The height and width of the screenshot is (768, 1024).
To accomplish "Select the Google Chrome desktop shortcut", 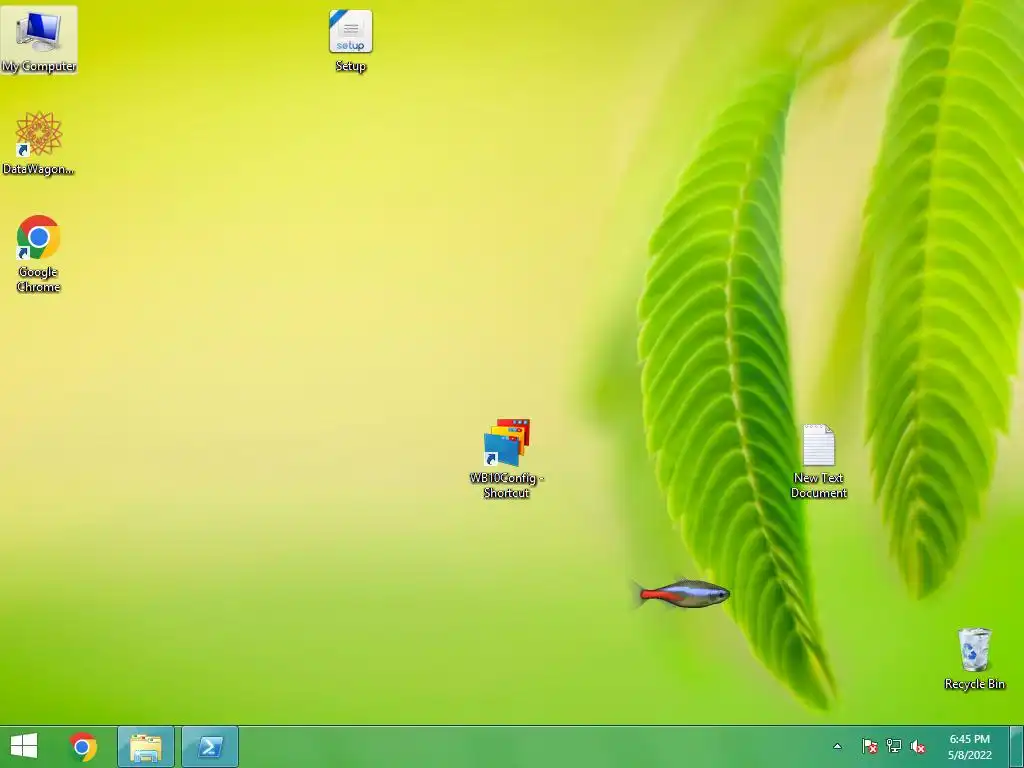I will 39,254.
